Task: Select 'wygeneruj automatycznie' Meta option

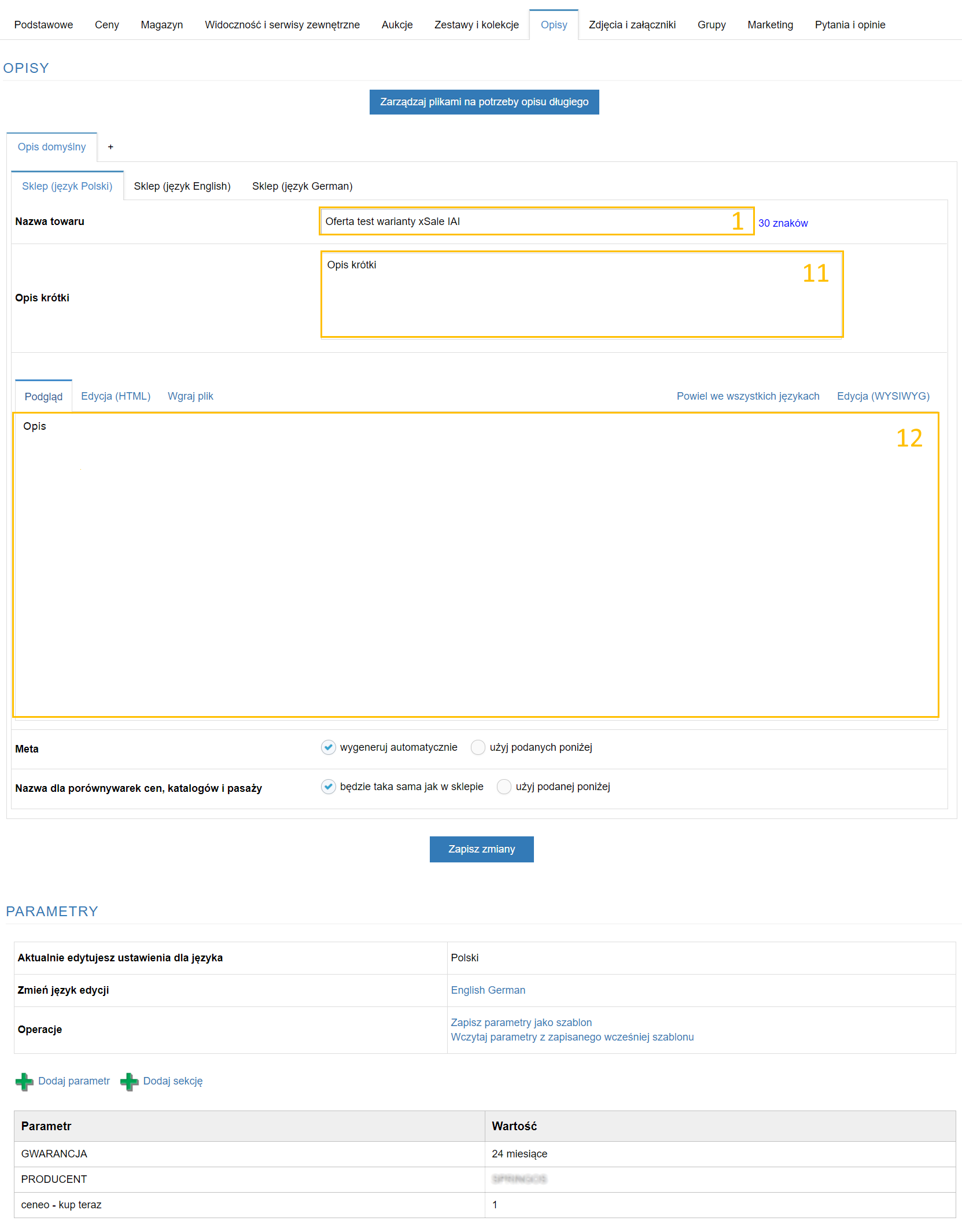Action: point(329,747)
